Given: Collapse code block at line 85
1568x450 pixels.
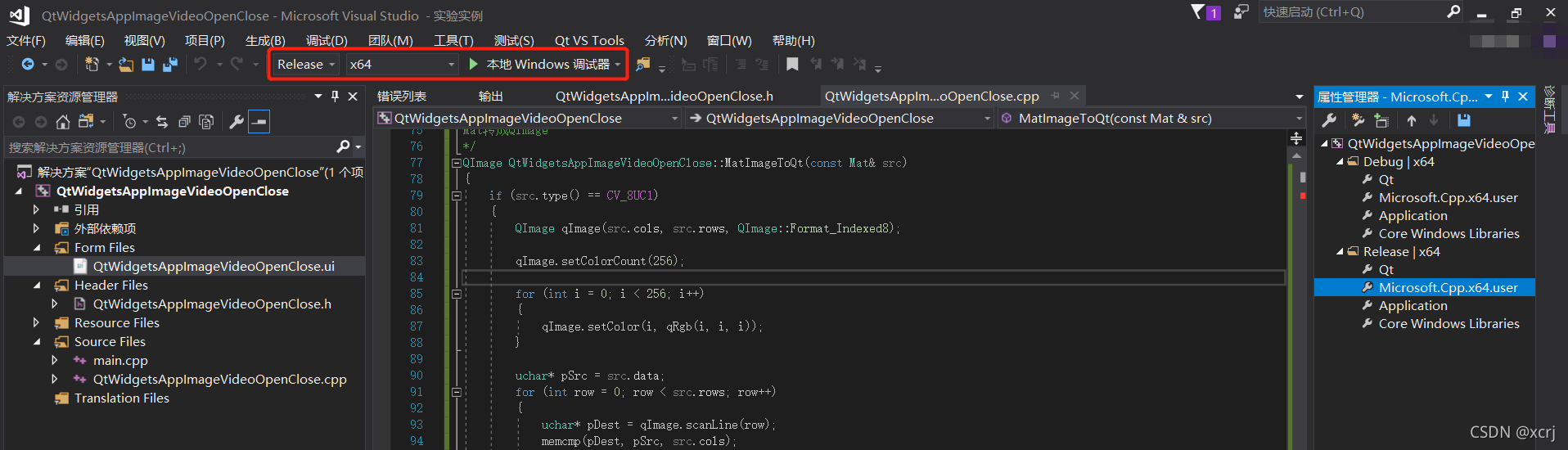Looking at the screenshot, I should click(x=456, y=294).
